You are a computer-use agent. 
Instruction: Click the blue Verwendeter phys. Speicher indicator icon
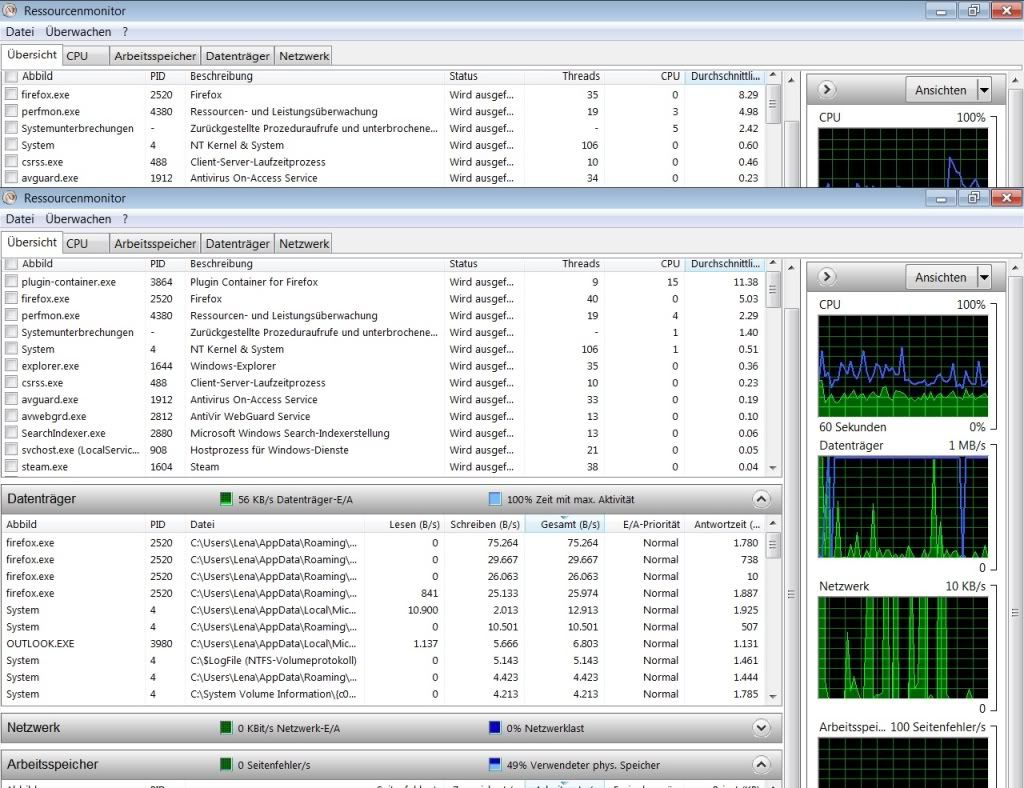[495, 765]
